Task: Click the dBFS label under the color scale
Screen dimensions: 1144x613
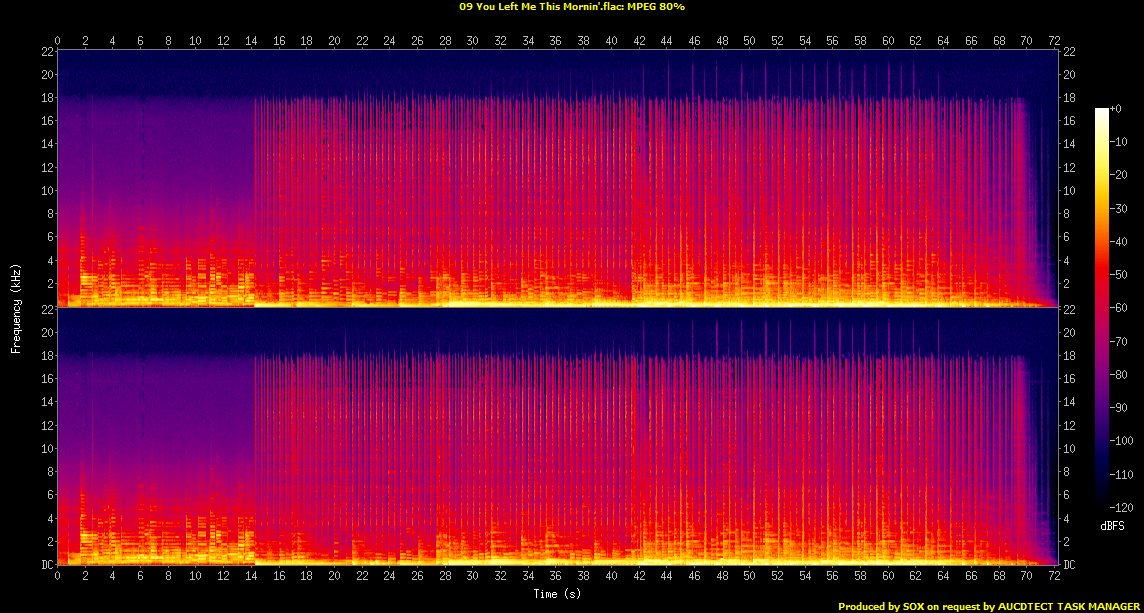Action: pos(1110,524)
